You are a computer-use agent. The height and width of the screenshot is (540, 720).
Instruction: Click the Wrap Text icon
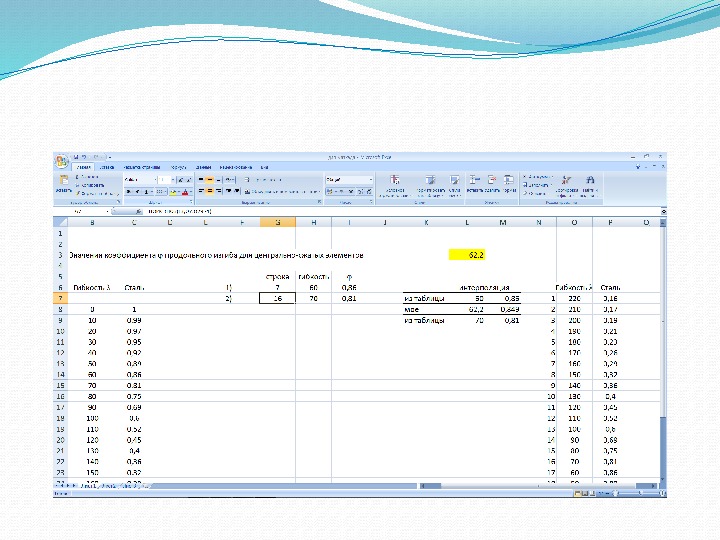[x=247, y=180]
